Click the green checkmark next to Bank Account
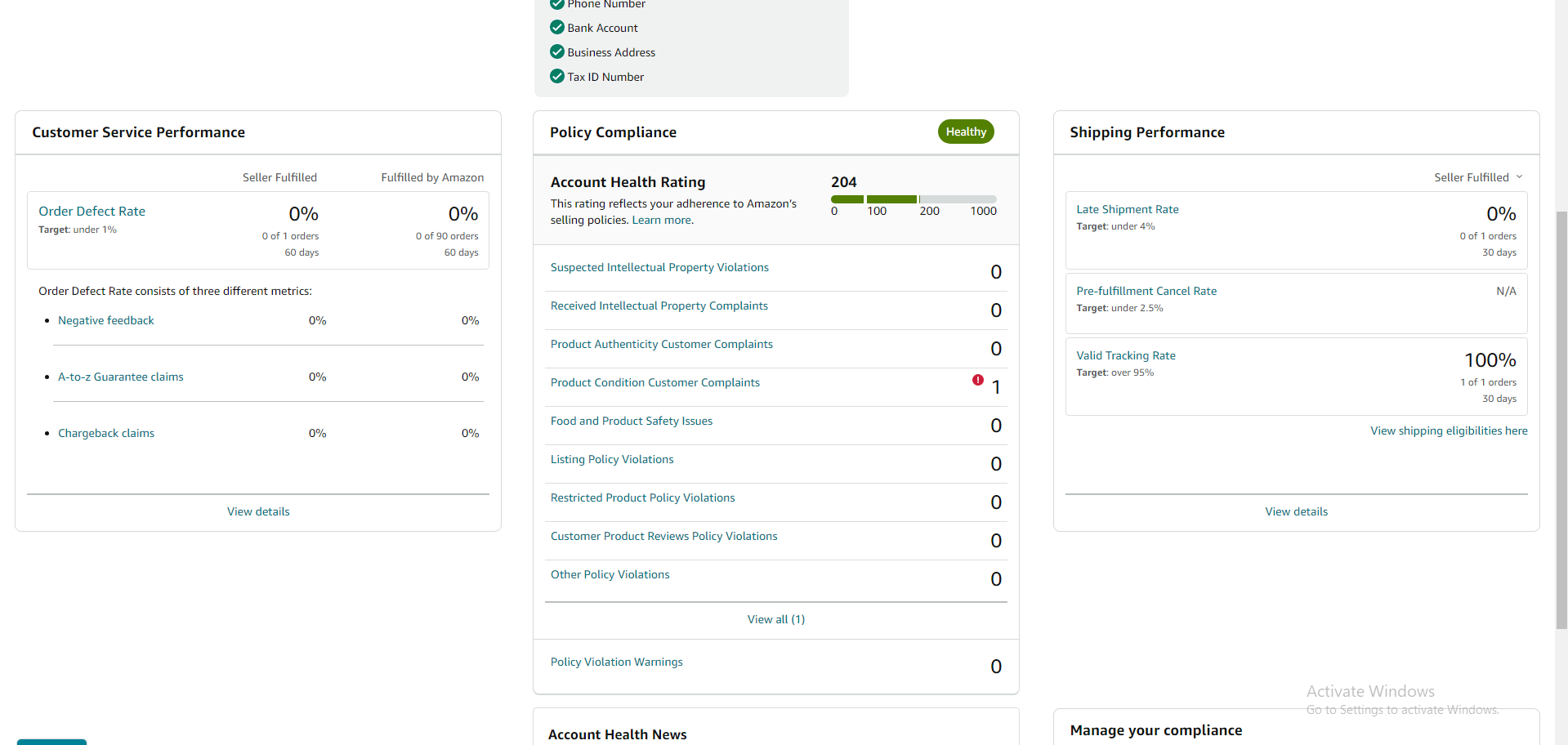1568x745 pixels. tap(557, 27)
